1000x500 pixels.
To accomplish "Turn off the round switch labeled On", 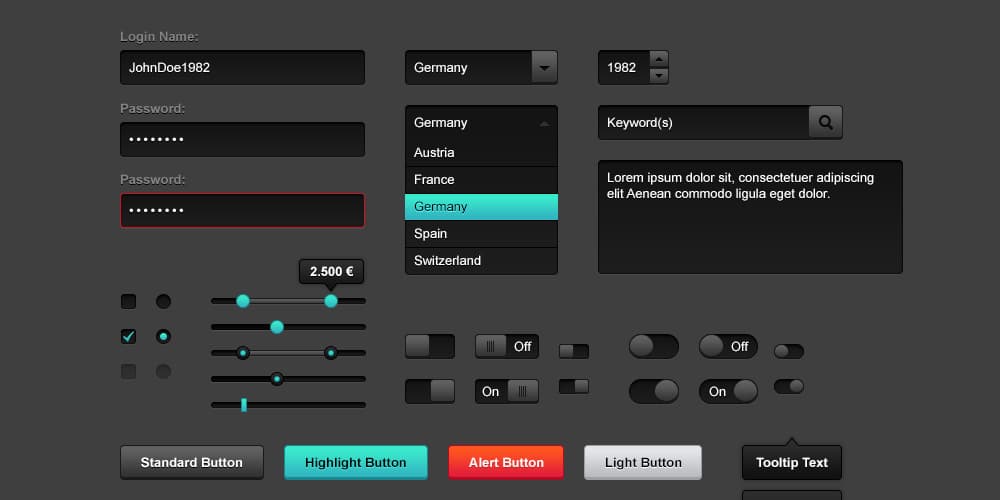I will [728, 392].
